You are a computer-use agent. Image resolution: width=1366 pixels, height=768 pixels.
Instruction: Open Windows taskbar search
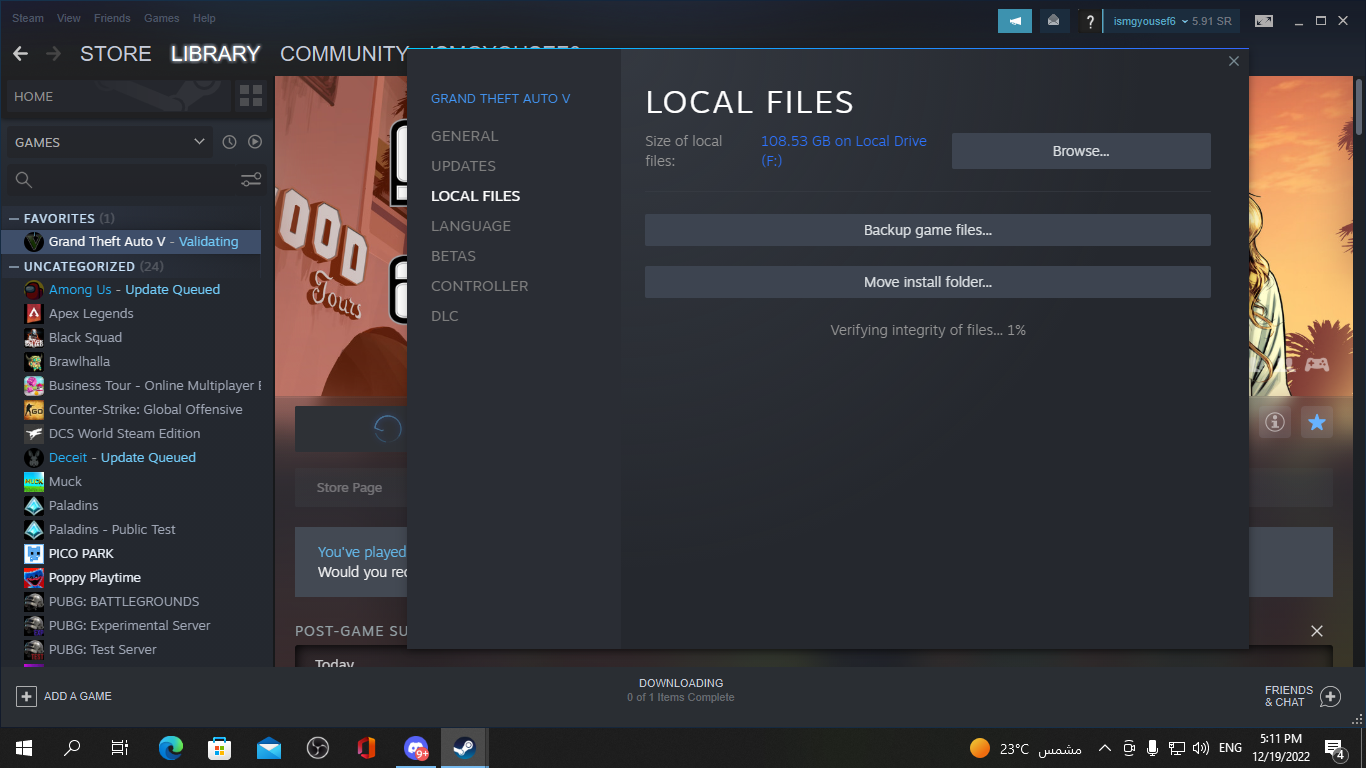pyautogui.click(x=72, y=748)
